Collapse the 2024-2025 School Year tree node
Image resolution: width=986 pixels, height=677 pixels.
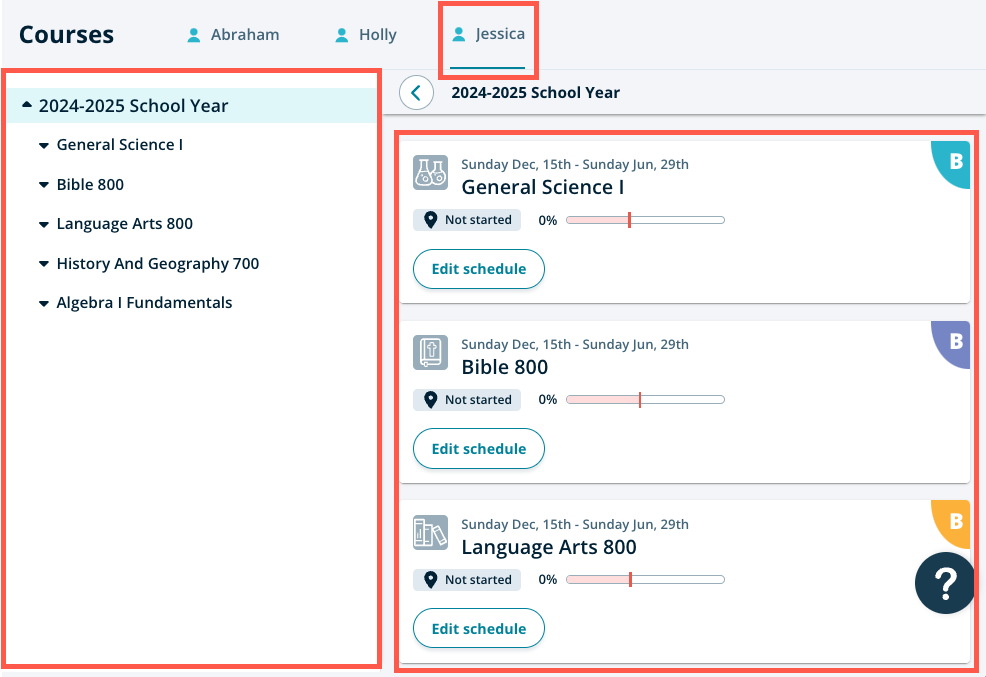coord(27,106)
